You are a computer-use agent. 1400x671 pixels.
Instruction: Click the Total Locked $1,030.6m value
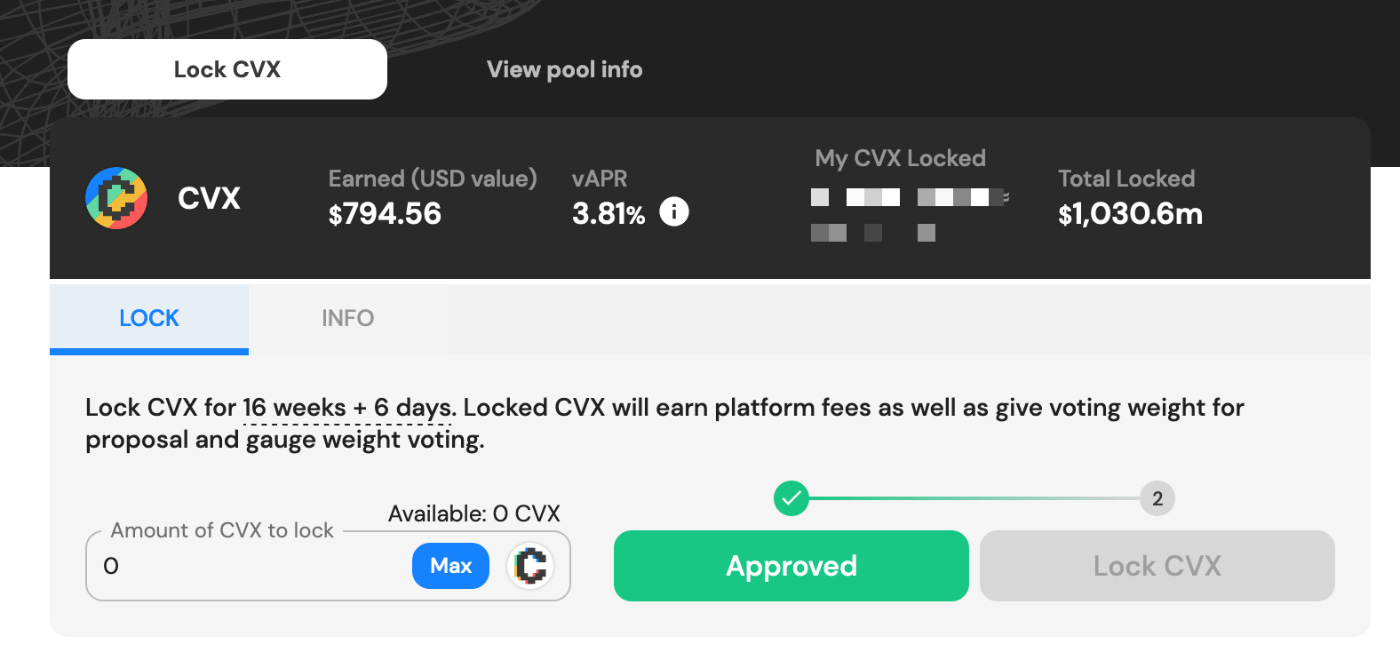(x=1130, y=213)
